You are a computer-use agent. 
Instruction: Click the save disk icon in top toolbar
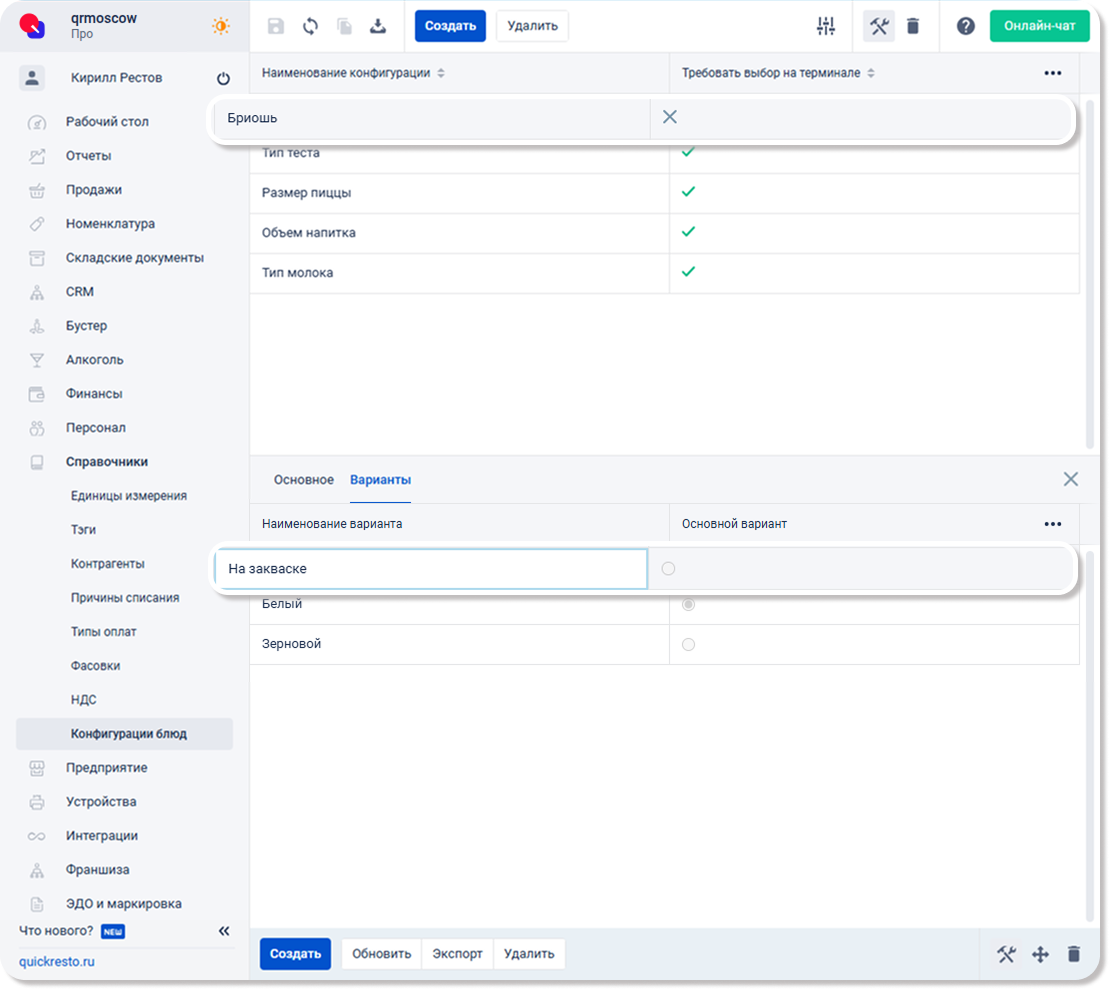(276, 26)
